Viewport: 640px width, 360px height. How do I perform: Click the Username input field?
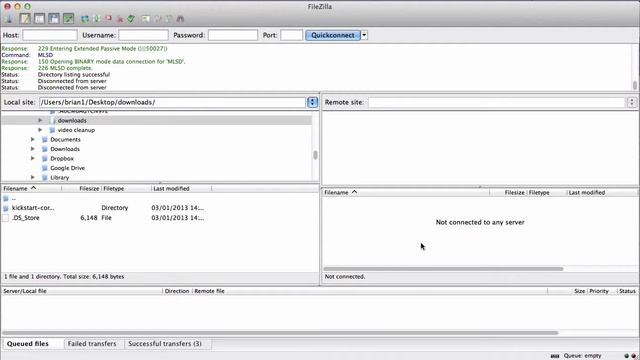pyautogui.click(x=143, y=35)
